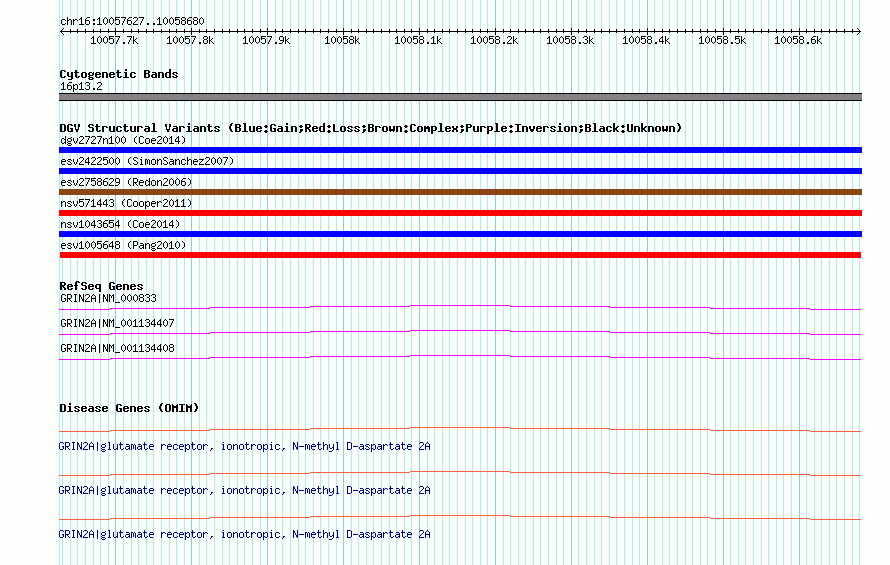The image size is (890, 565).
Task: Click the 10058k ruler tick label
Action: coord(342,40)
